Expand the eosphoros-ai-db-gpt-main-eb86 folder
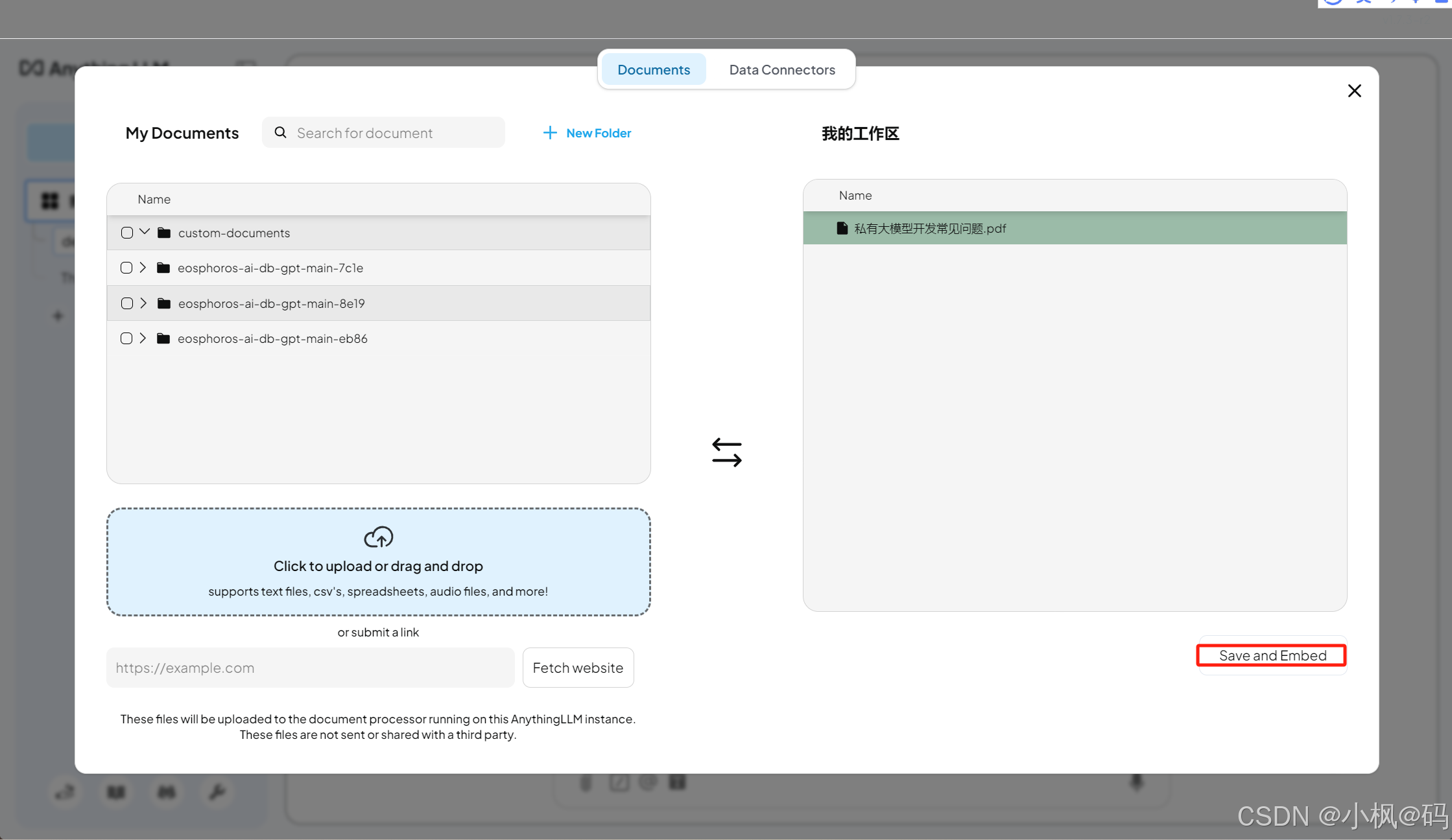Image resolution: width=1452 pixels, height=840 pixels. pyautogui.click(x=143, y=338)
